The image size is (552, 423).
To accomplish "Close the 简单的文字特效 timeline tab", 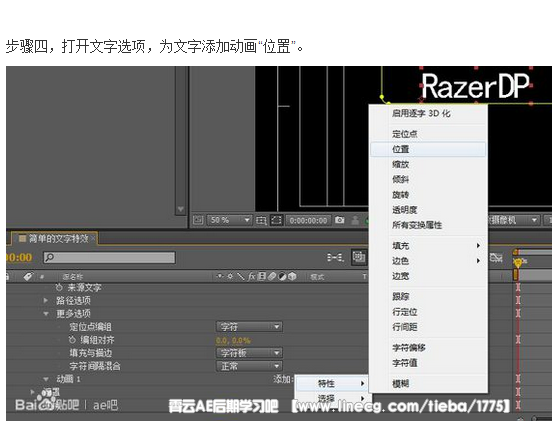I will (93, 239).
